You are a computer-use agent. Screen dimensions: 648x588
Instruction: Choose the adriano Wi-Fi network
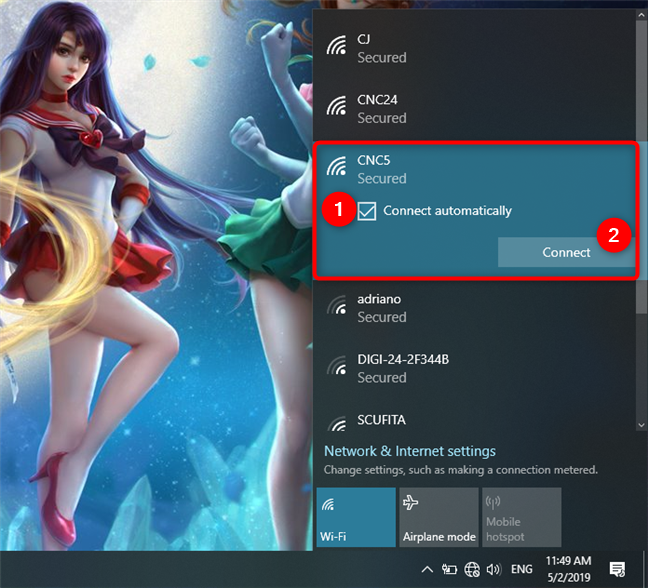(x=474, y=308)
